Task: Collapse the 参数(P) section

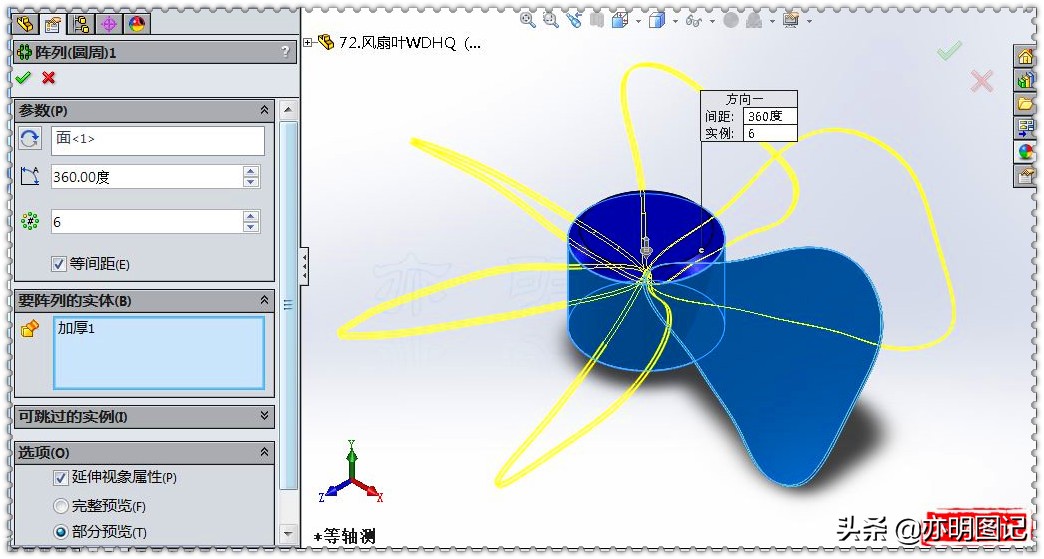Action: tap(264, 110)
